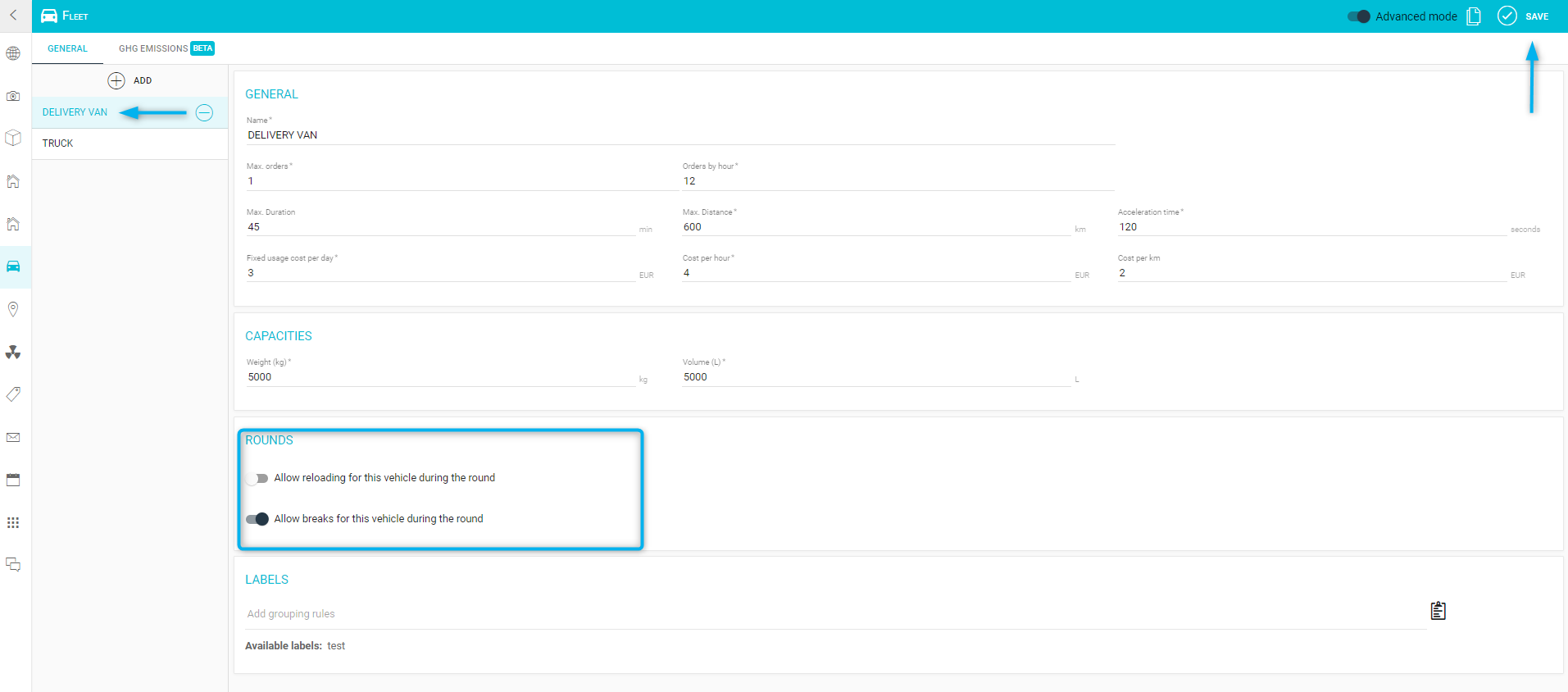Click the BETA badge on GHG Emissions
This screenshot has width=1568, height=692.
tap(202, 48)
